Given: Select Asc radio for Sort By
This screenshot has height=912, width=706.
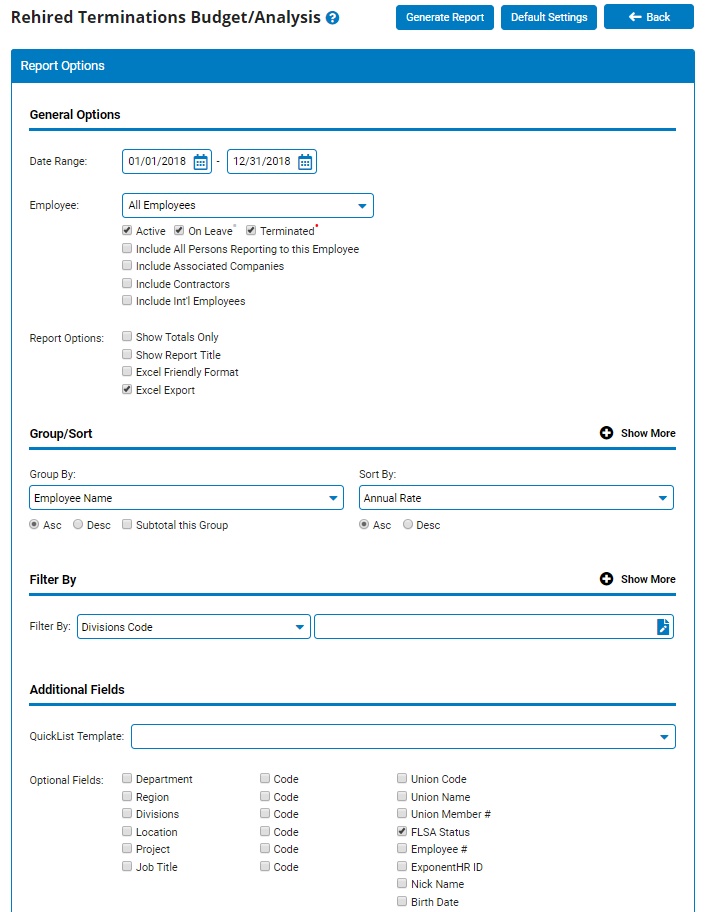Looking at the screenshot, I should pyautogui.click(x=364, y=525).
